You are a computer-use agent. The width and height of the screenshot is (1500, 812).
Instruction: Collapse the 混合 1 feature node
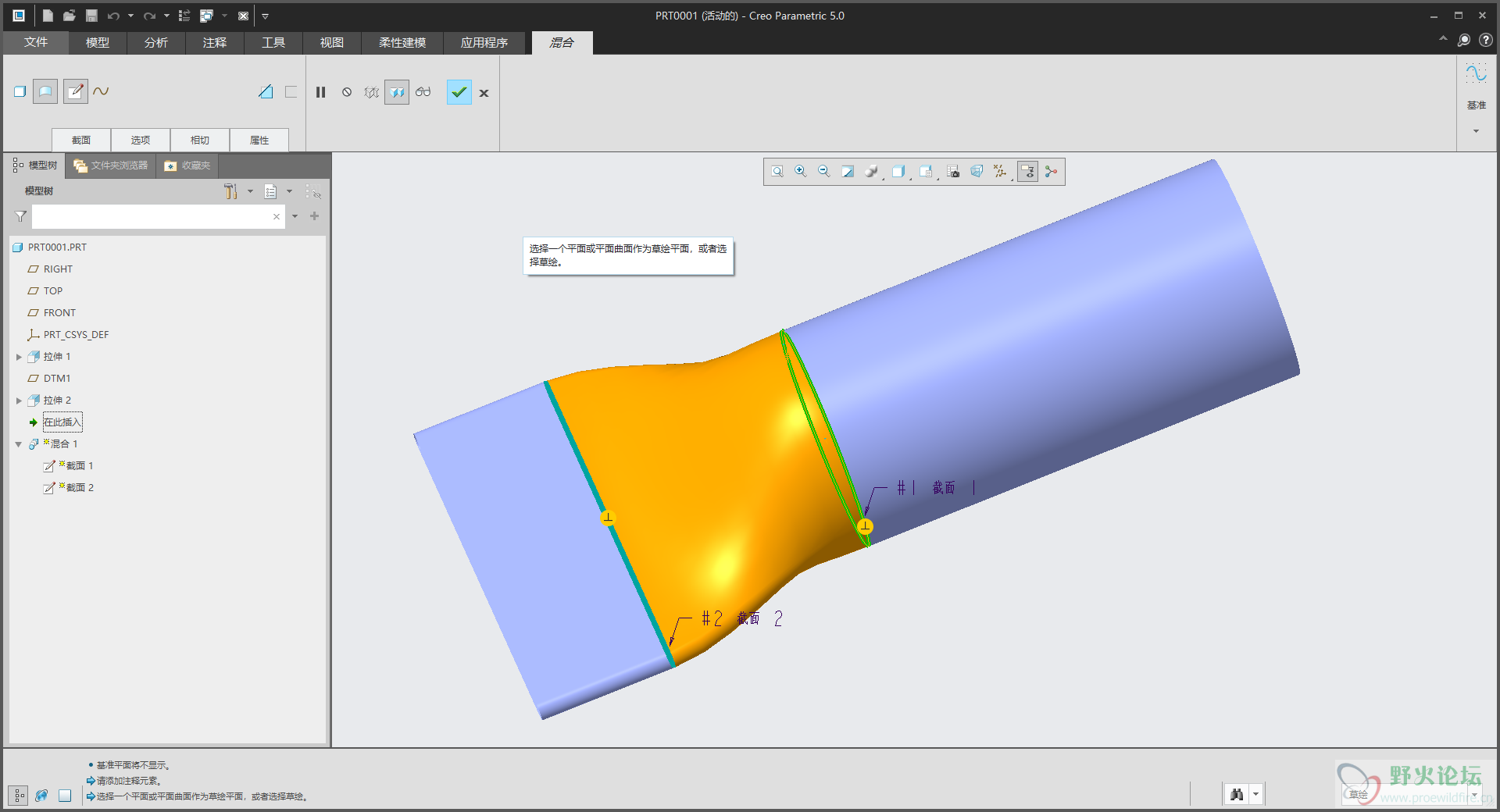pyautogui.click(x=19, y=444)
